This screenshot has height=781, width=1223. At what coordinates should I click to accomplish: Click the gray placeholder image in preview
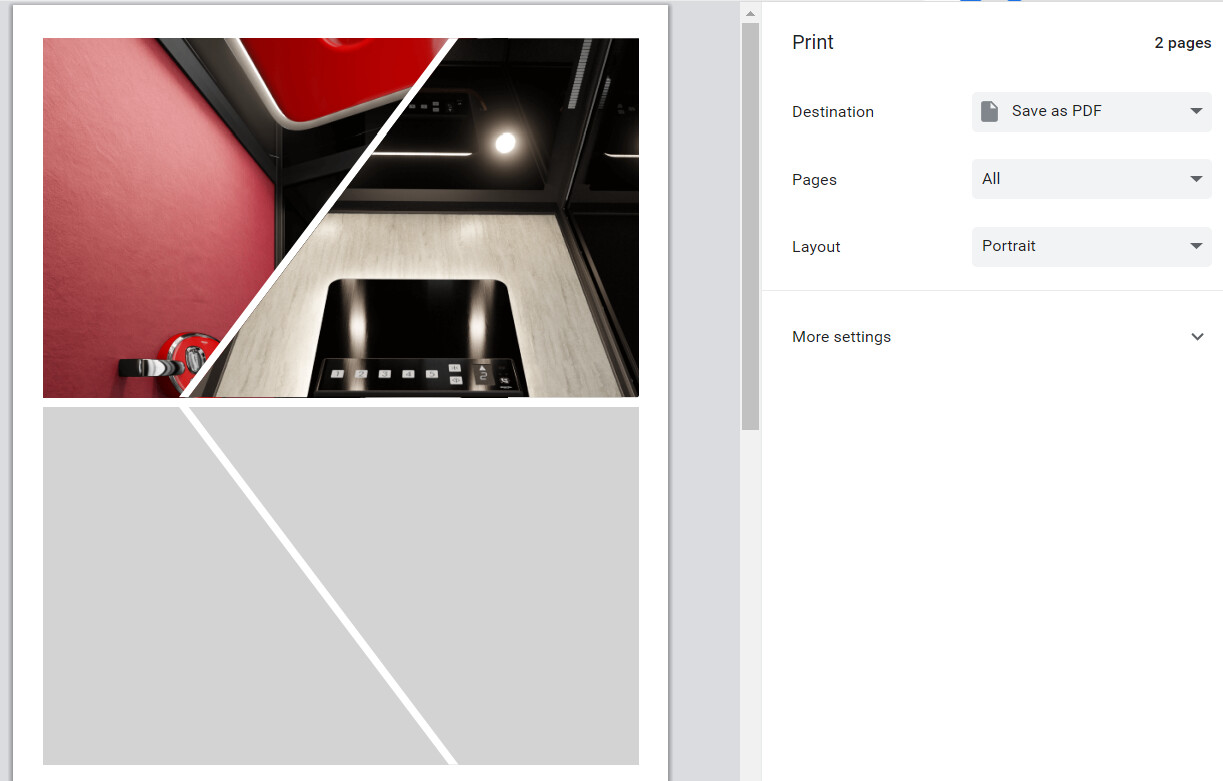(341, 586)
